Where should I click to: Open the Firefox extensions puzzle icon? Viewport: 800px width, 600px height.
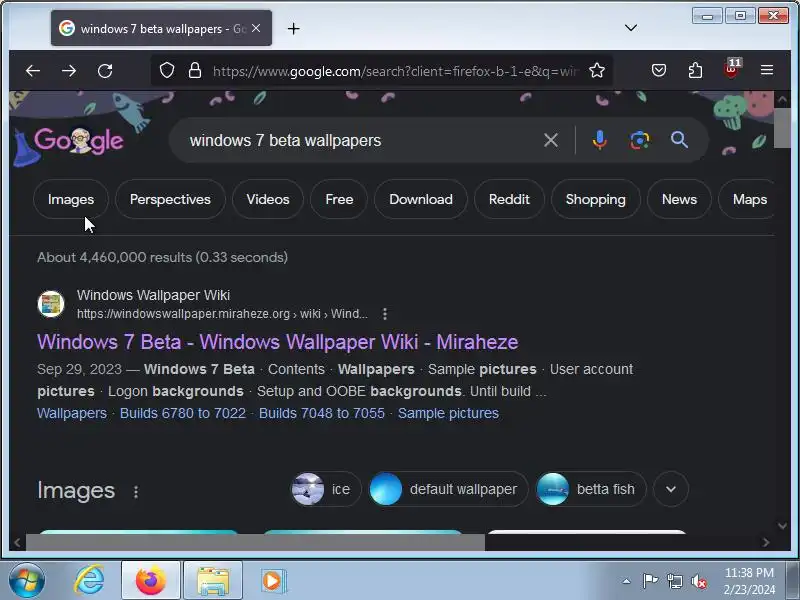[695, 70]
